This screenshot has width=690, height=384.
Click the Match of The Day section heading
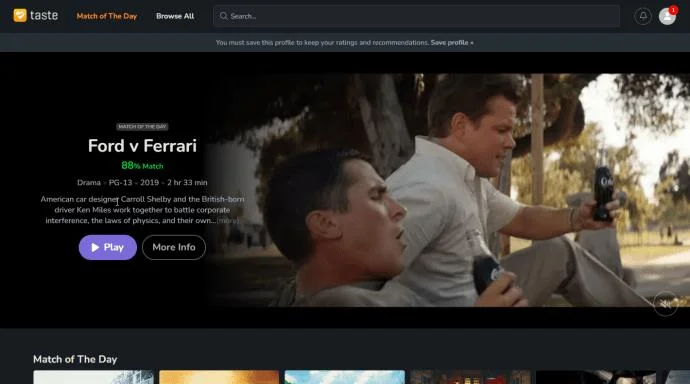[75, 359]
